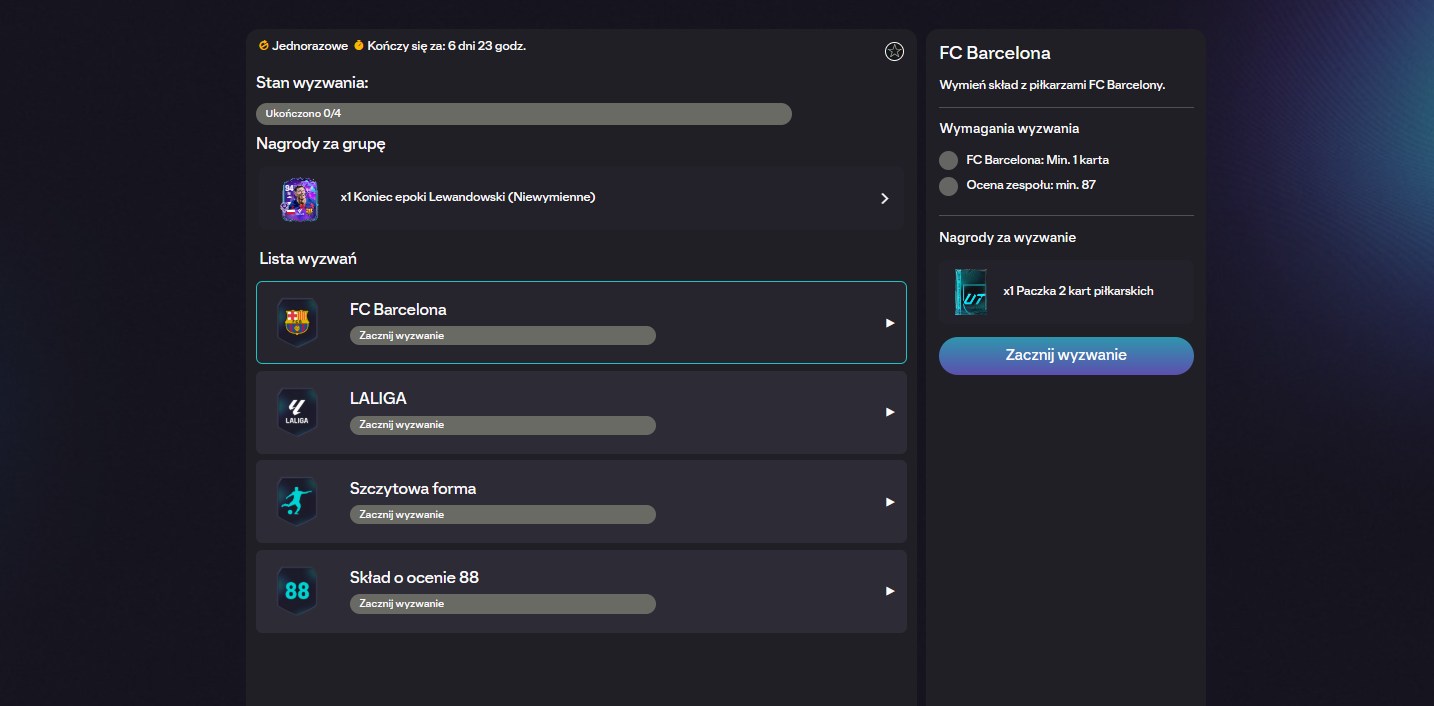Expand the Koniec epoki Lewandowski reward chevron
Image resolution: width=1434 pixels, height=706 pixels.
(x=884, y=198)
